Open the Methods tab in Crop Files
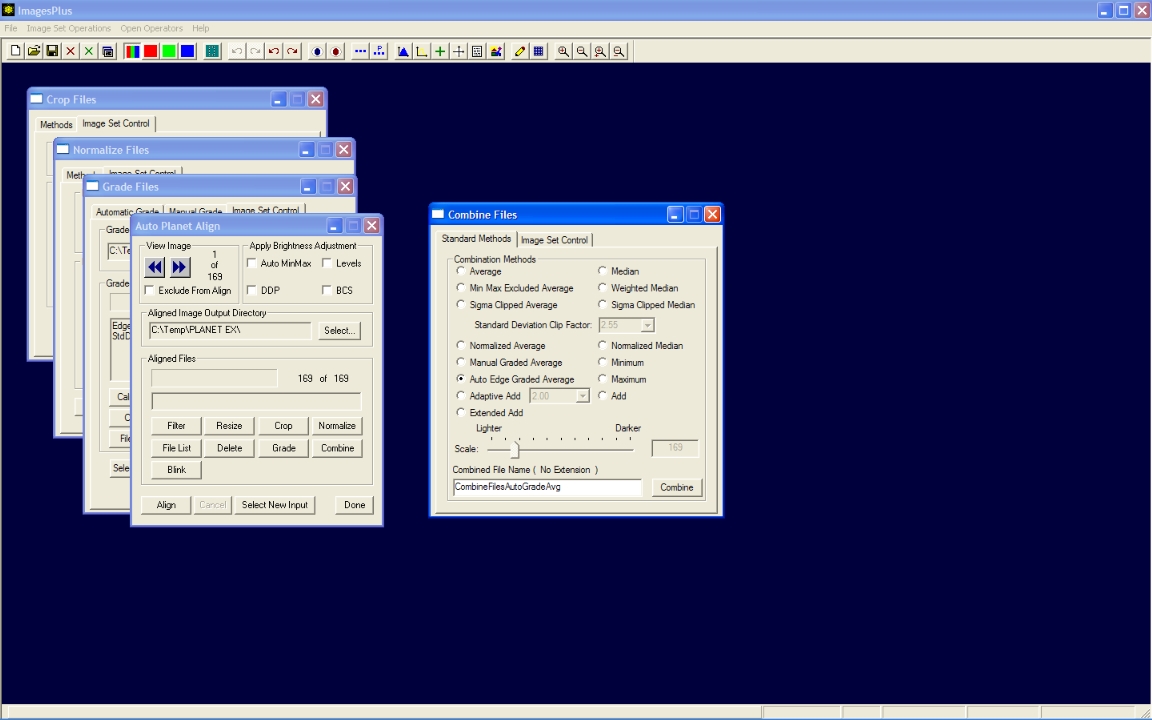1152x720 pixels. 57,125
